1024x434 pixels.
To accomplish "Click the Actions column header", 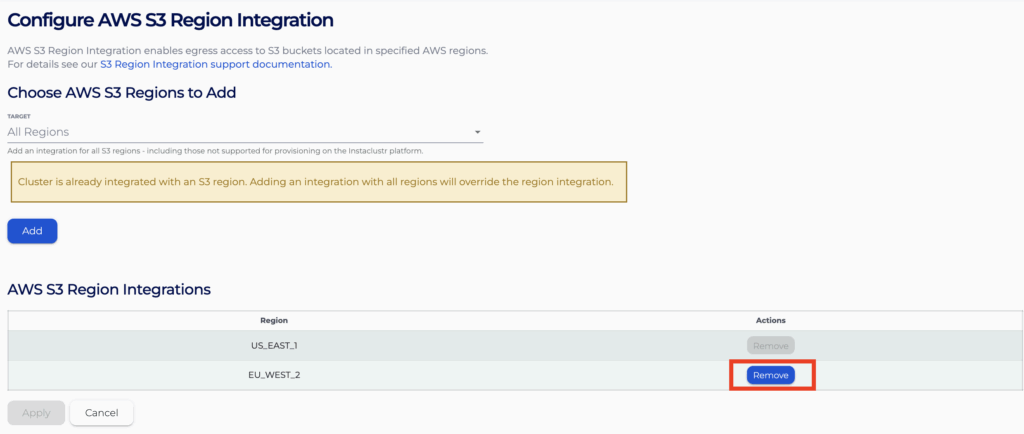I will click(771, 320).
